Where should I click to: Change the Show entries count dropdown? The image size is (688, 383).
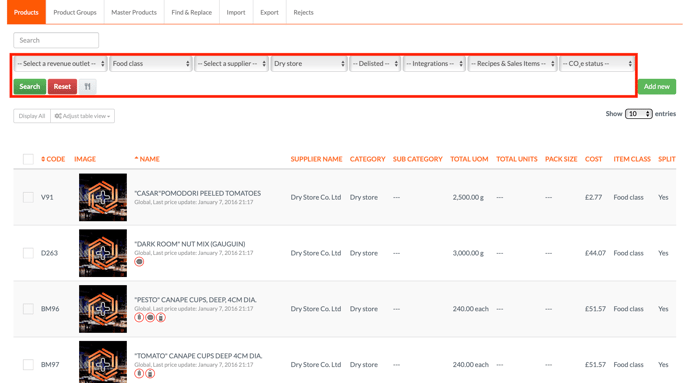point(638,114)
